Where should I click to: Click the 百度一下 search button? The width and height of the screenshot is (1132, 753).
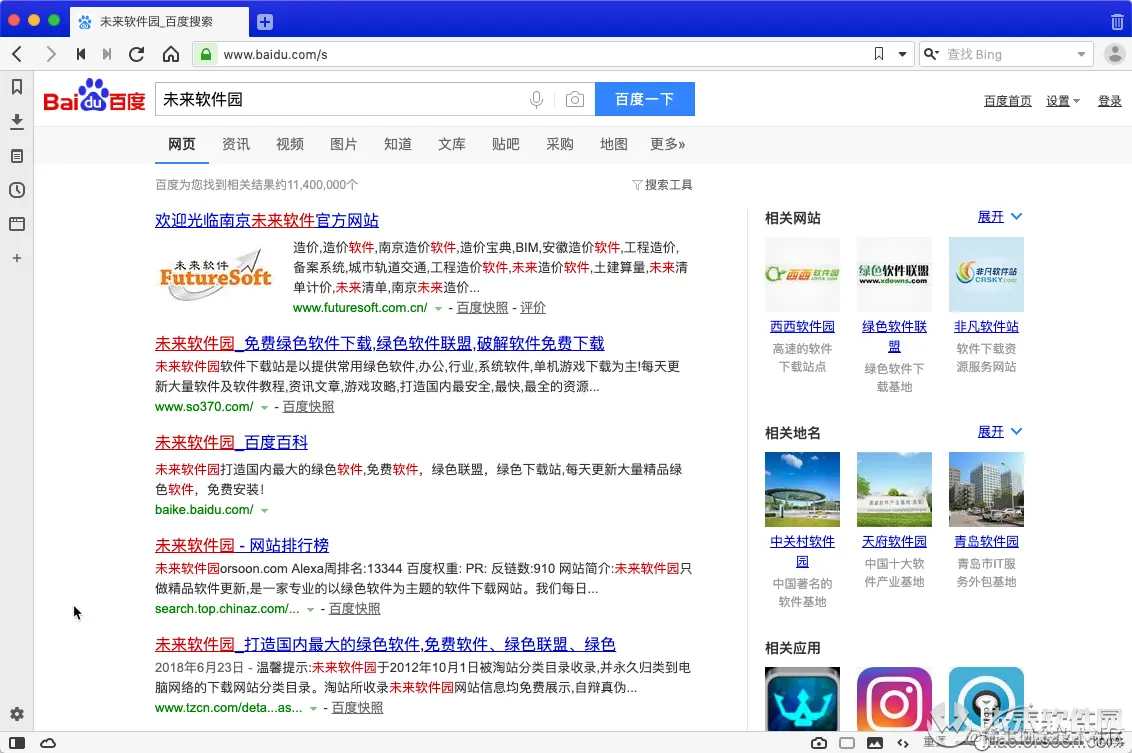coord(645,99)
